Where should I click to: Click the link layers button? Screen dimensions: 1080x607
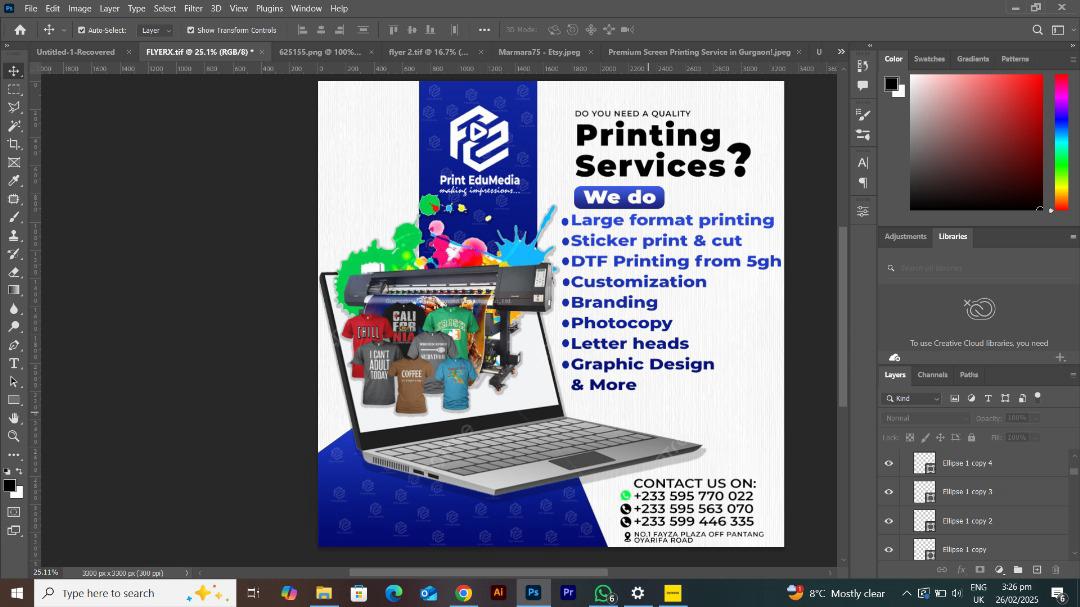tap(942, 570)
